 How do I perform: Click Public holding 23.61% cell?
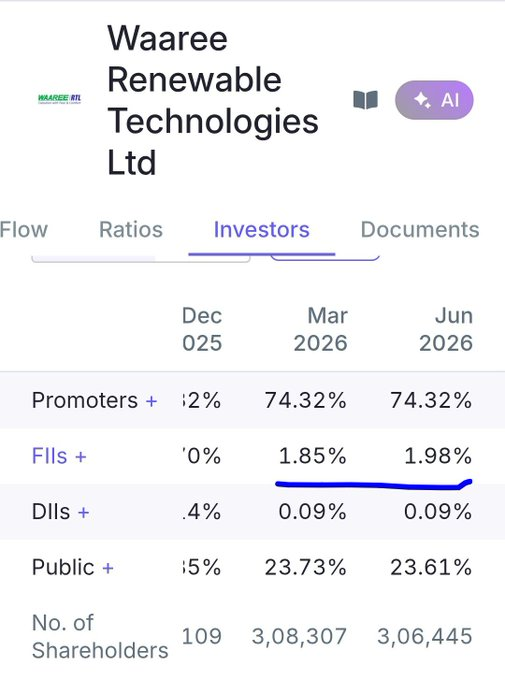(x=431, y=567)
